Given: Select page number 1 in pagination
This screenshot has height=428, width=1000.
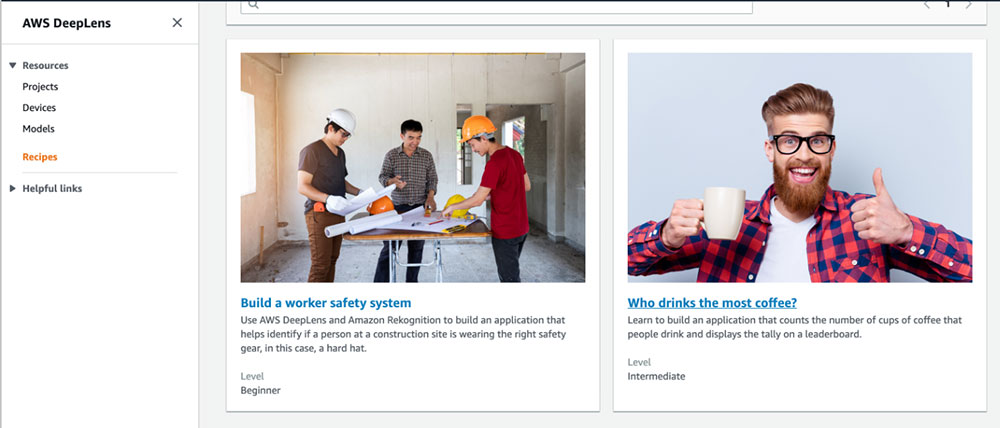Looking at the screenshot, I should (x=948, y=4).
